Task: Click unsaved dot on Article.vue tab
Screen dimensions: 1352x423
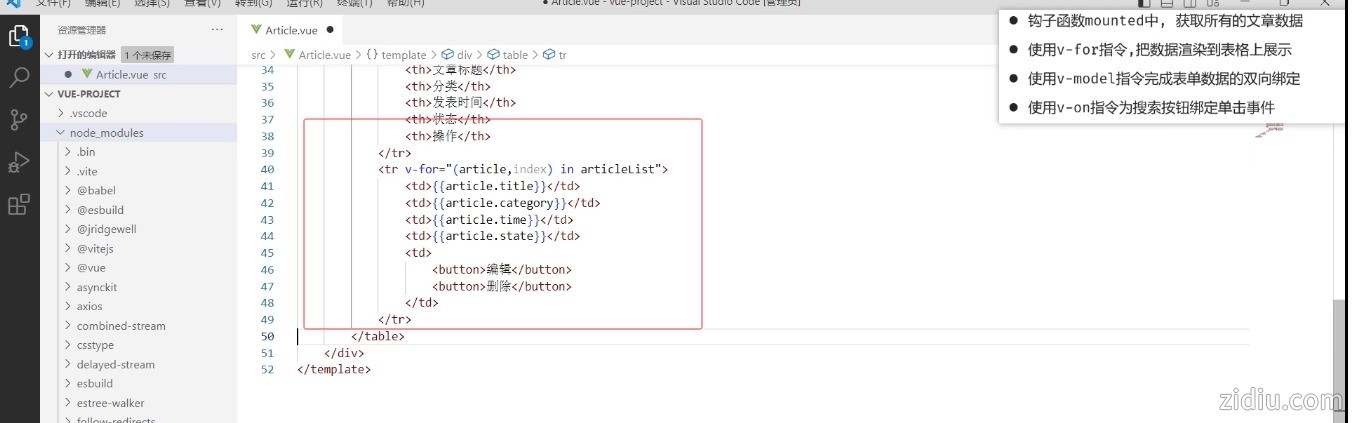Action: pyautogui.click(x=330, y=30)
